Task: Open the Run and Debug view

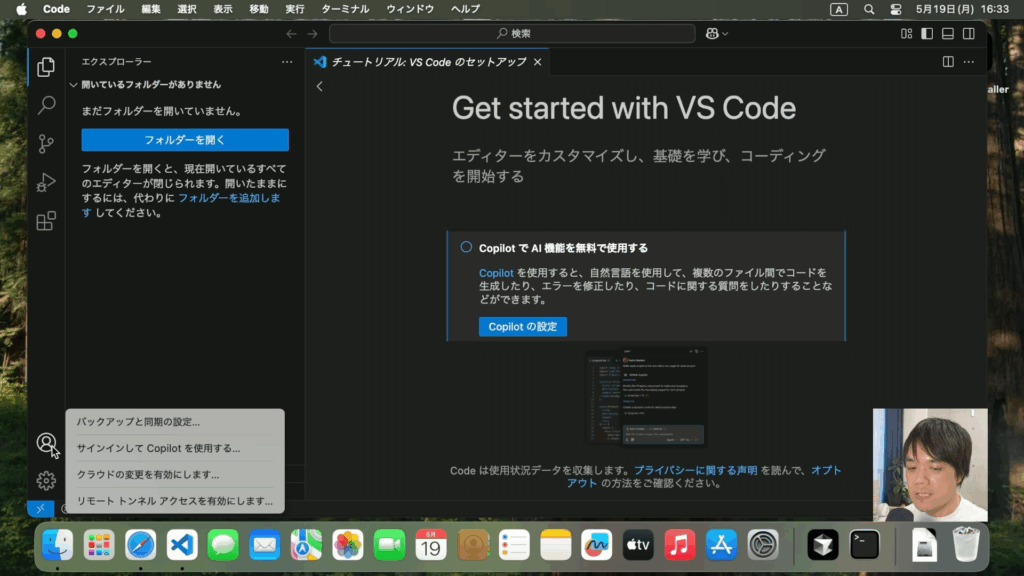Action: tap(46, 183)
